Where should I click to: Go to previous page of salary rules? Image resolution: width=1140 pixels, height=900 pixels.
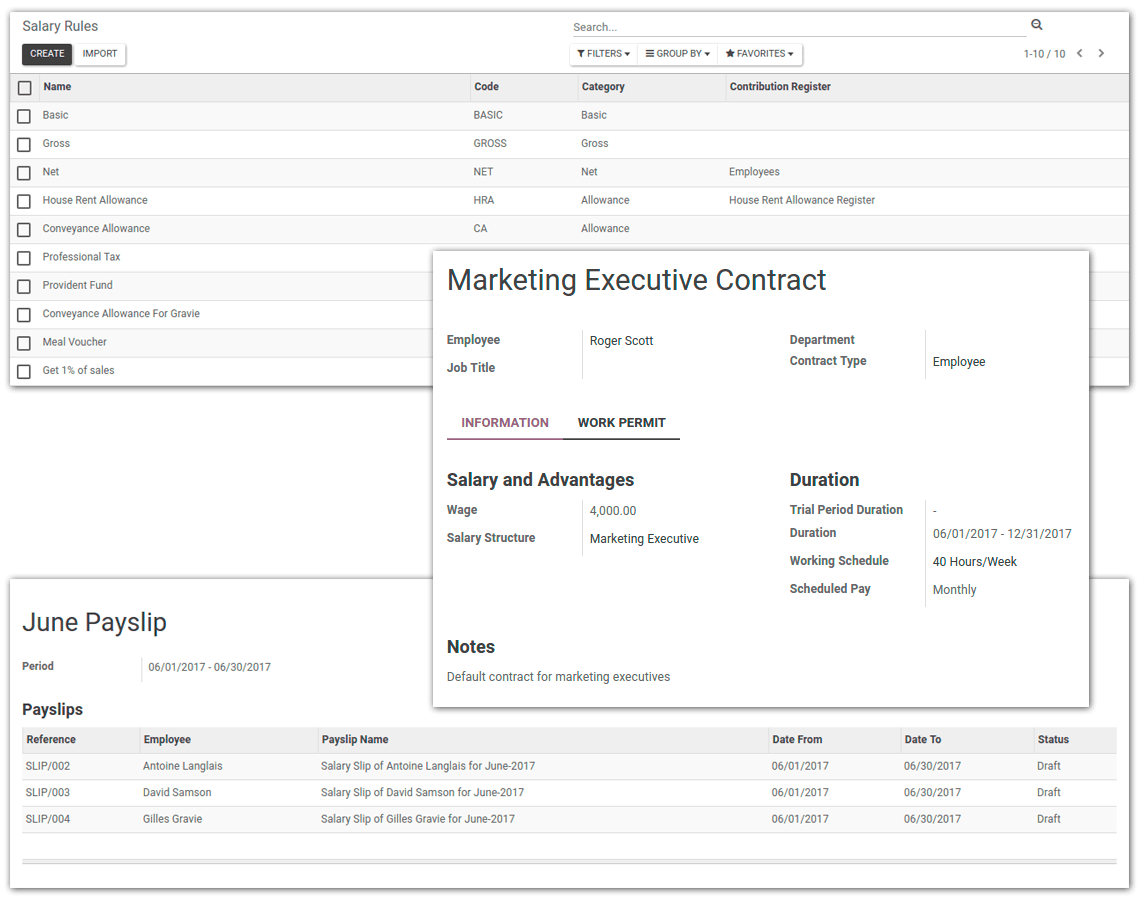(1079, 53)
